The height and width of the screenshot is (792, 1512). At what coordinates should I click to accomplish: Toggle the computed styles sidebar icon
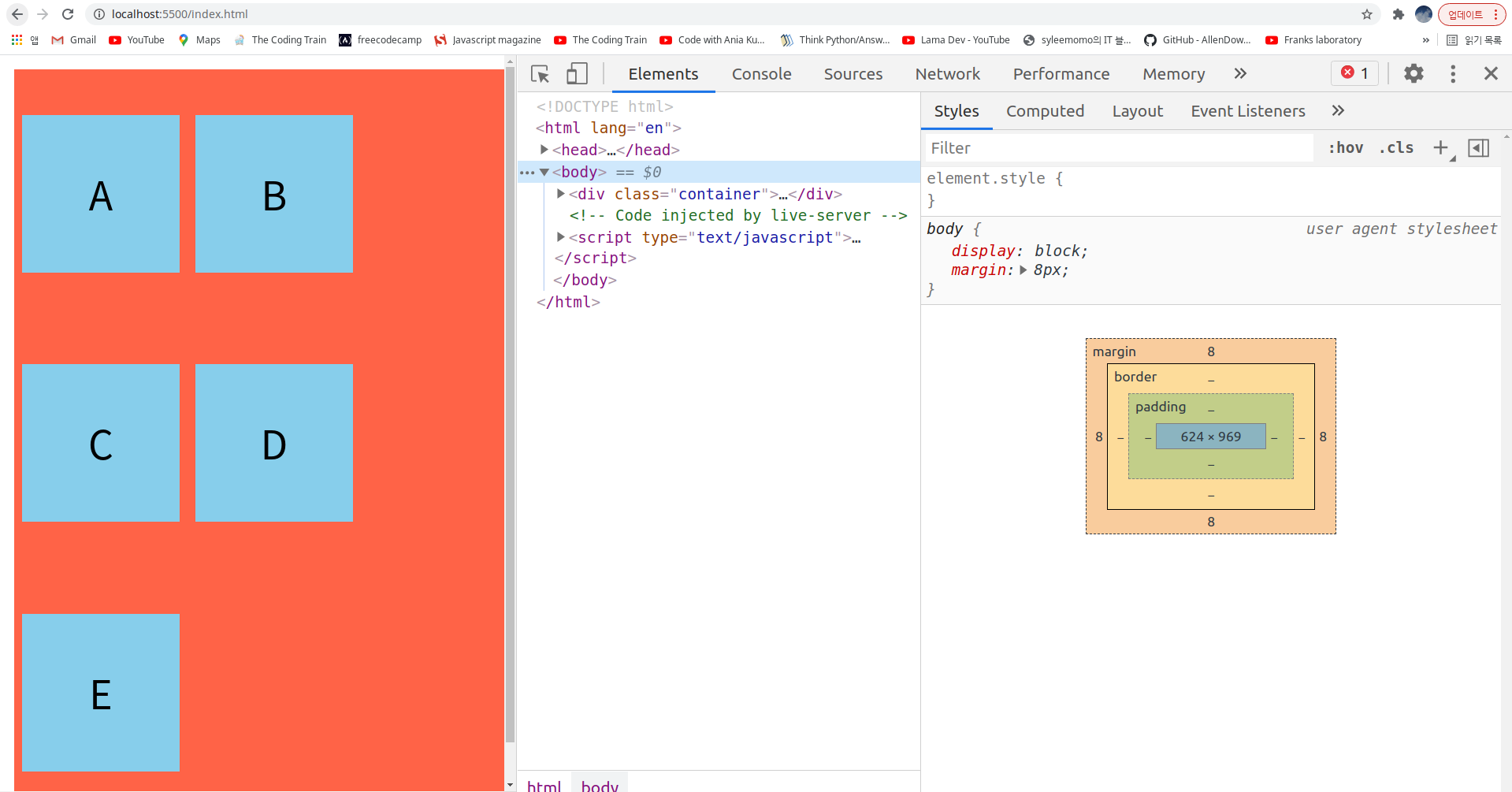pyautogui.click(x=1478, y=147)
